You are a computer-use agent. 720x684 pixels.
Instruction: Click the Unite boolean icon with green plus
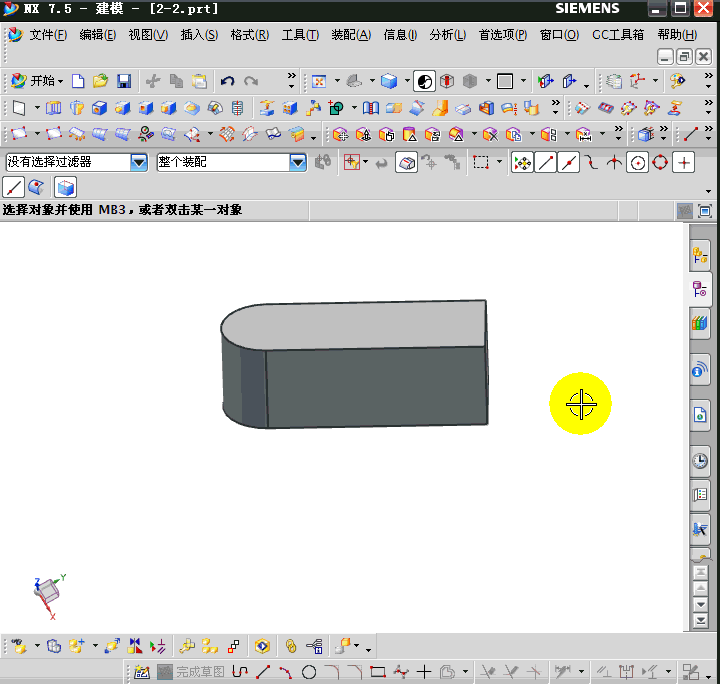[336, 109]
